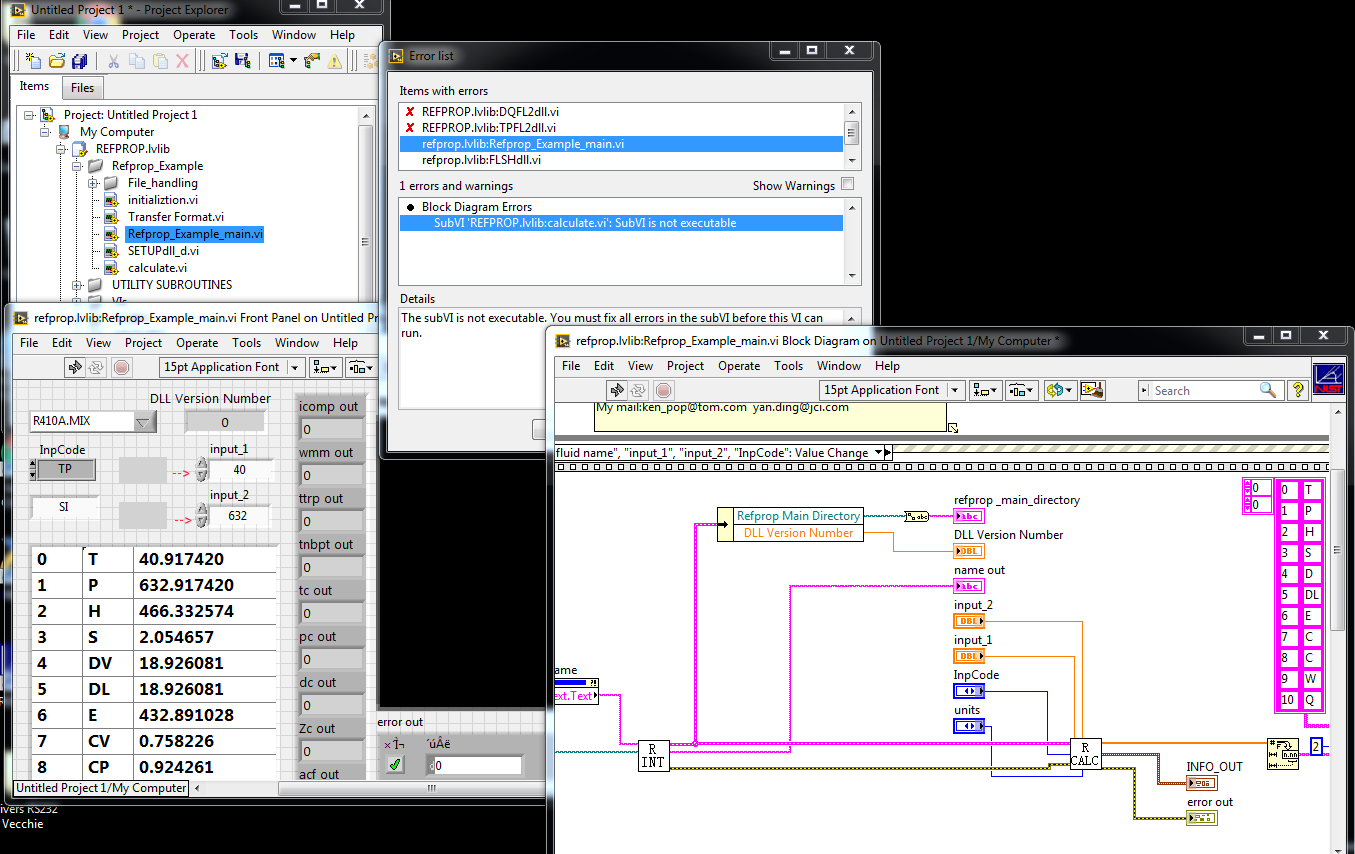1355x854 pixels.
Task: Click Clean Up Diagram broom icon
Action: click(1092, 390)
